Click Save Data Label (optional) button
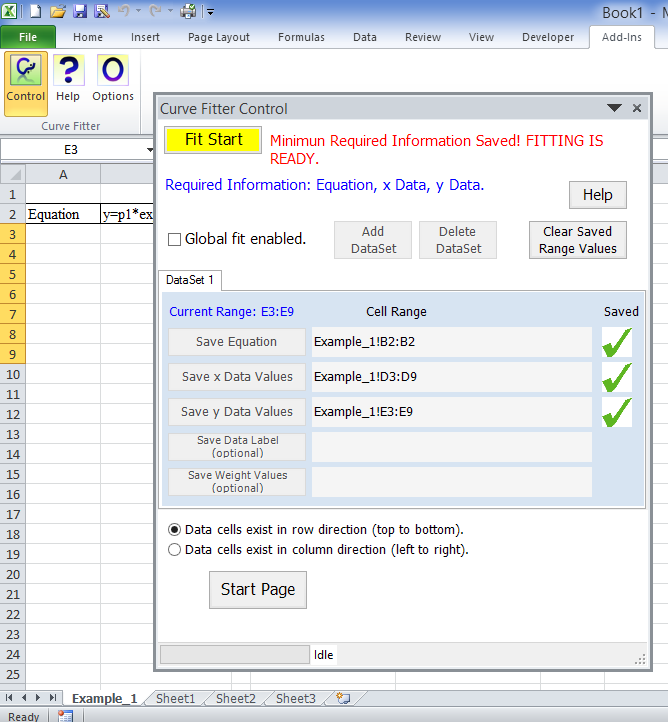 pyautogui.click(x=237, y=447)
